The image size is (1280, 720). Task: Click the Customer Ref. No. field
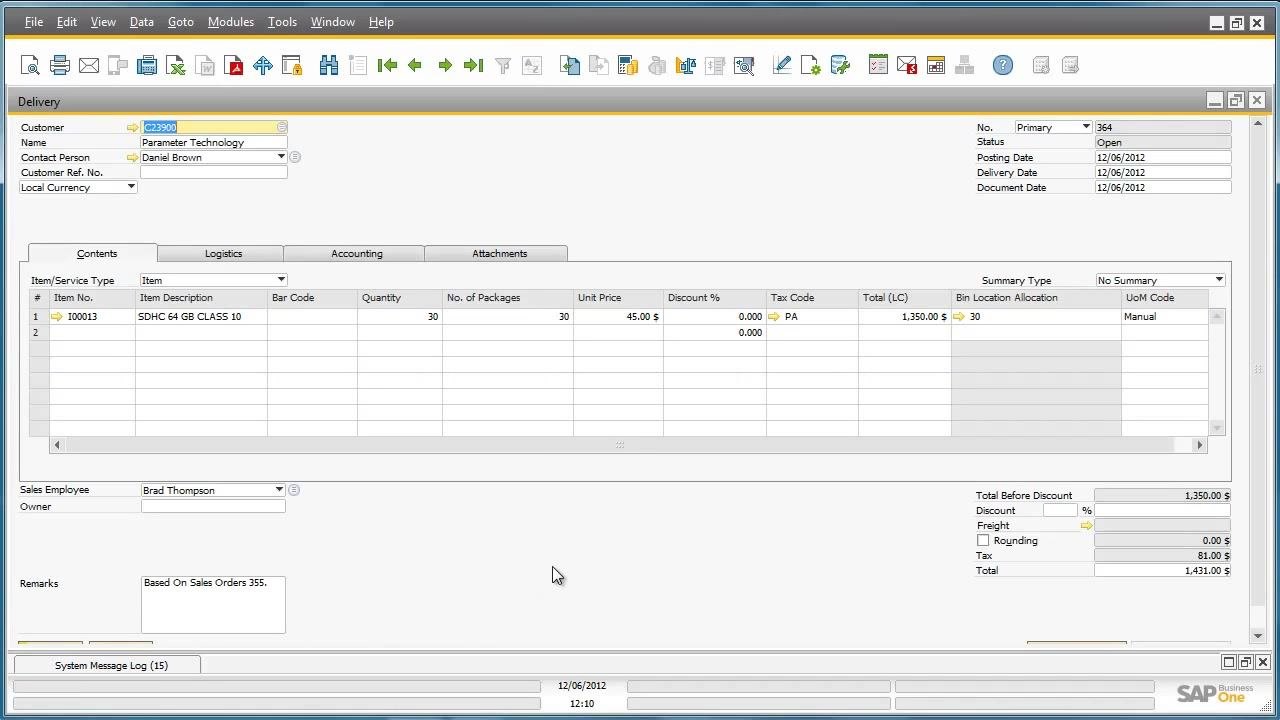click(214, 173)
